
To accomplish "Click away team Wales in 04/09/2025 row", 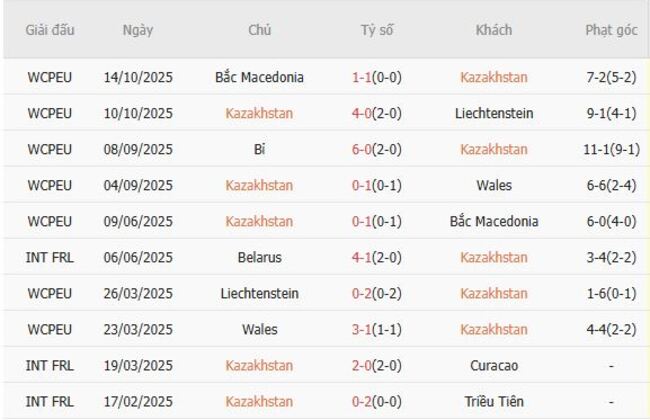I will pos(493,185).
